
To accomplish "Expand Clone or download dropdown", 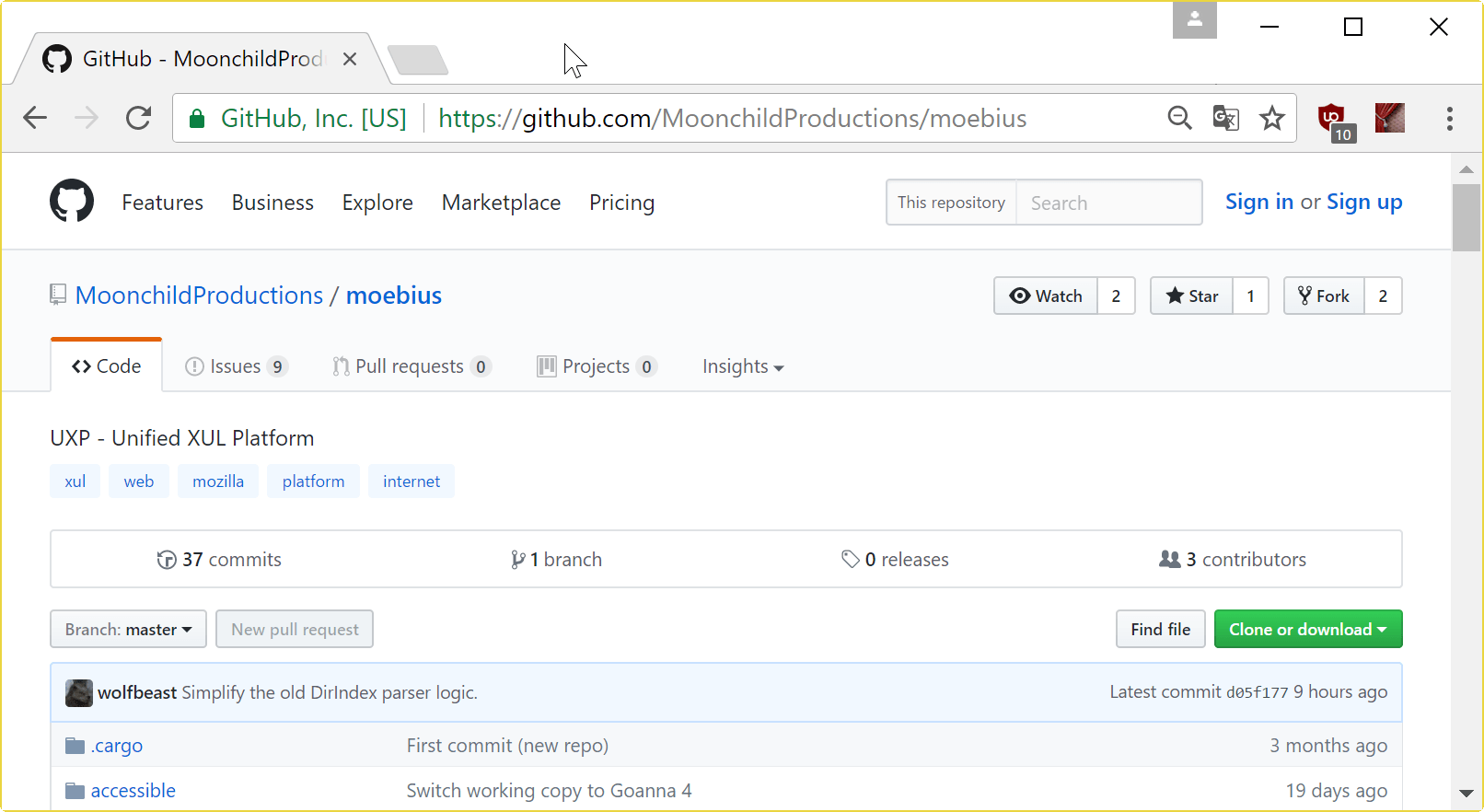I will point(1308,630).
